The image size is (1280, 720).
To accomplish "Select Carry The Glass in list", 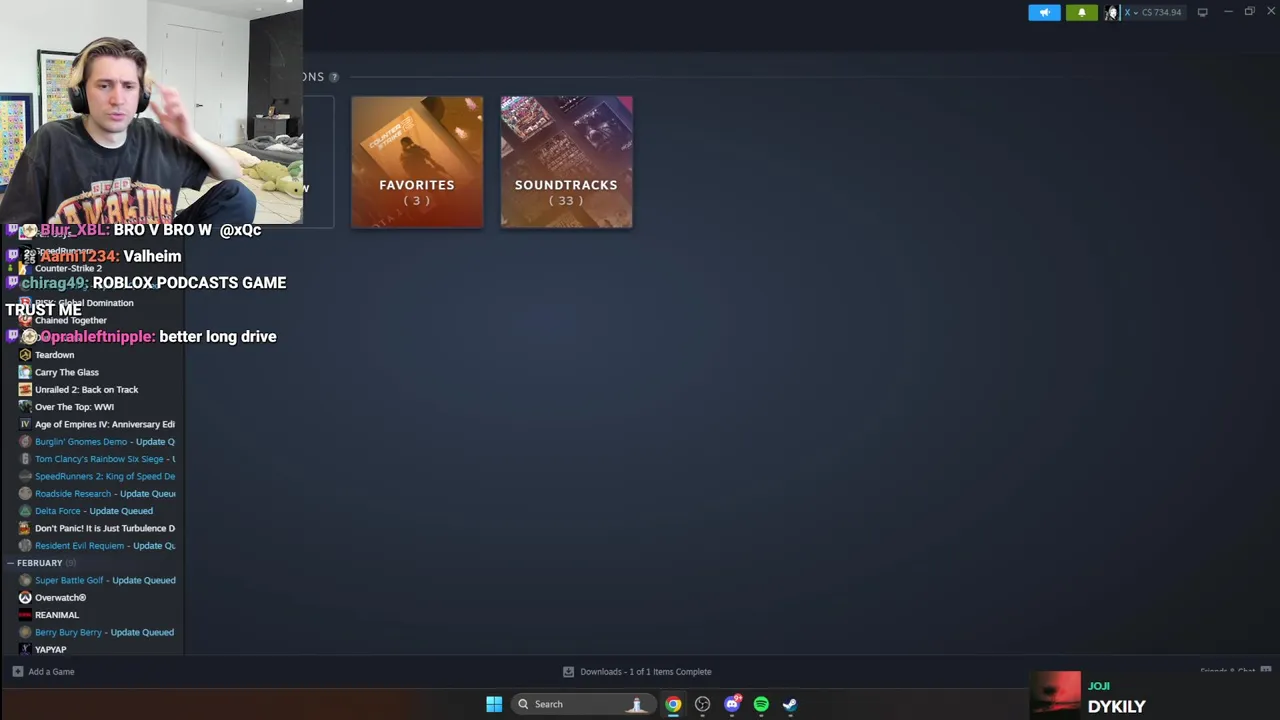I will [67, 372].
